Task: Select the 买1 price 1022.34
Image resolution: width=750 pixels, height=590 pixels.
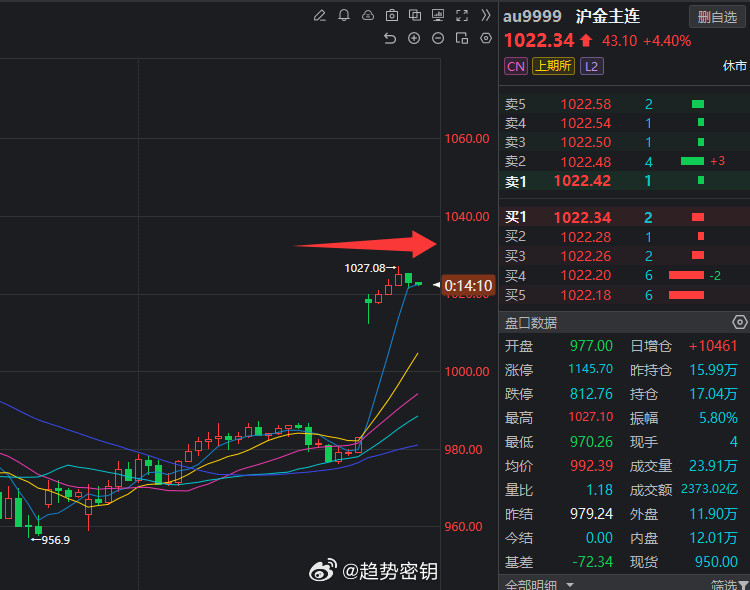Action: pyautogui.click(x=582, y=218)
